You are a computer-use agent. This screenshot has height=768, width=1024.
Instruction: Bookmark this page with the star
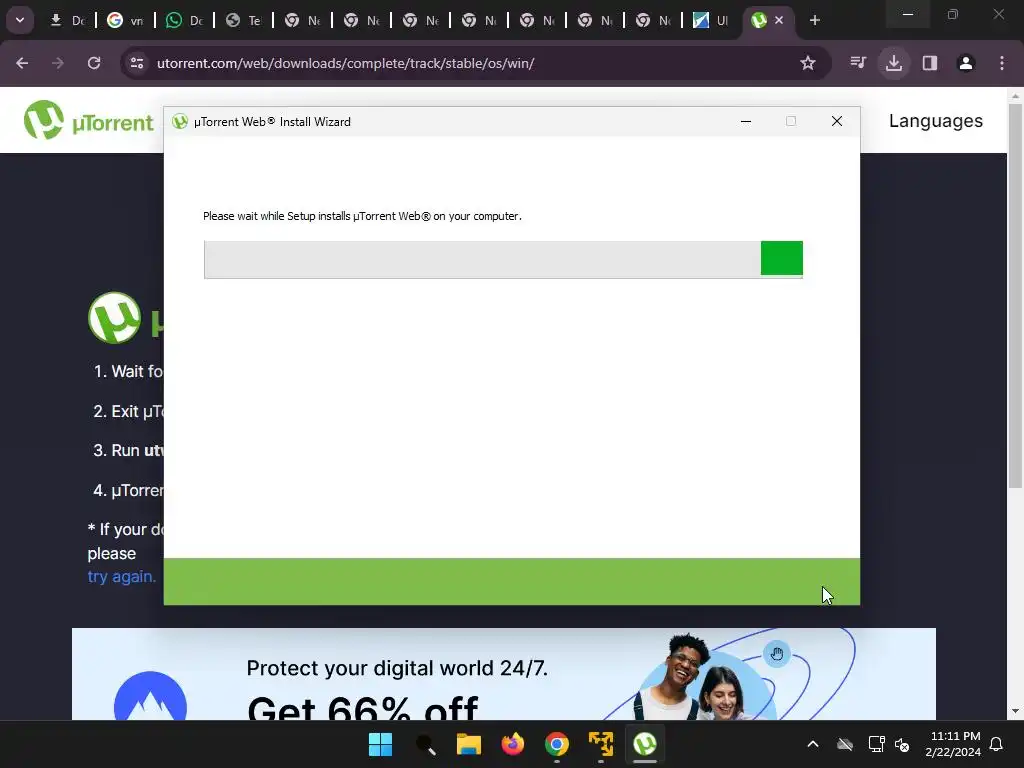(808, 63)
